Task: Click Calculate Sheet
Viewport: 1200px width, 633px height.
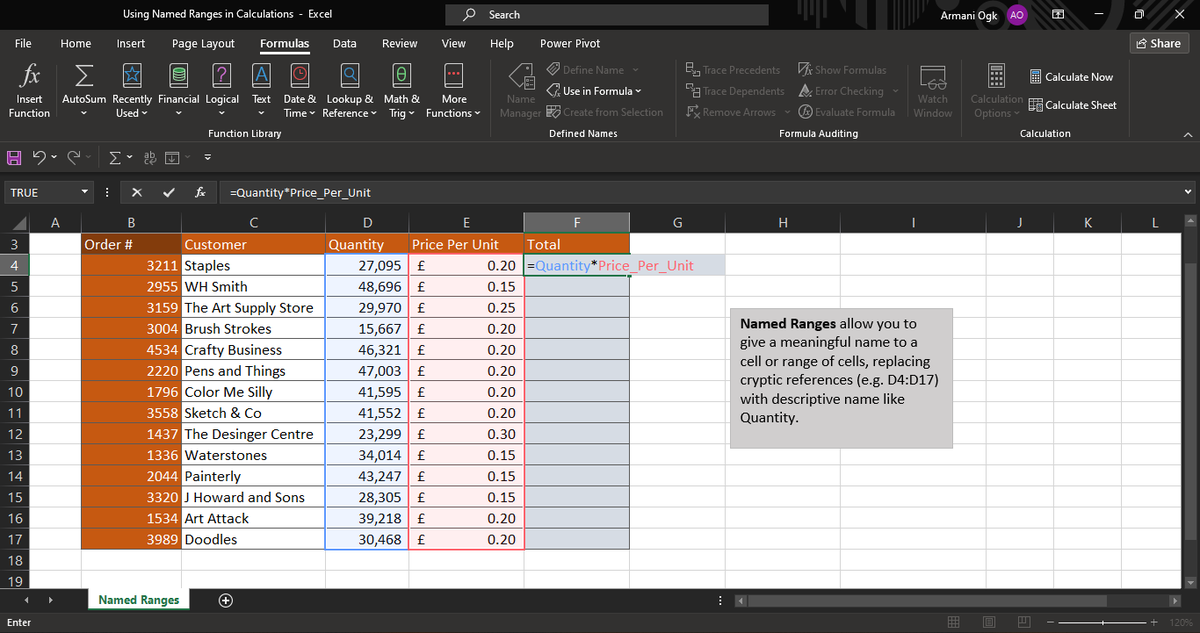Action: [x=1072, y=105]
